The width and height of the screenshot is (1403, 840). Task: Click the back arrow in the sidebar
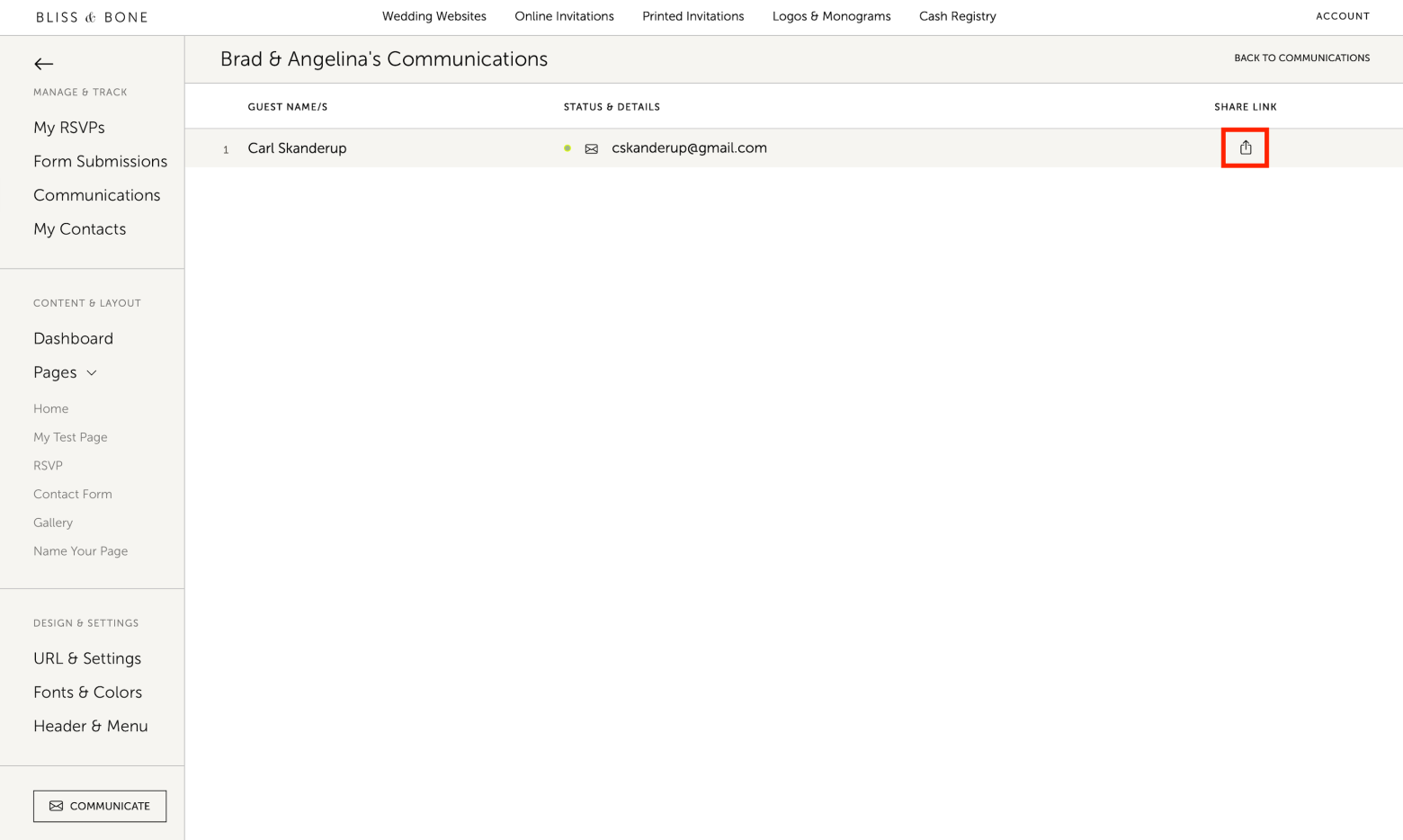coord(43,64)
